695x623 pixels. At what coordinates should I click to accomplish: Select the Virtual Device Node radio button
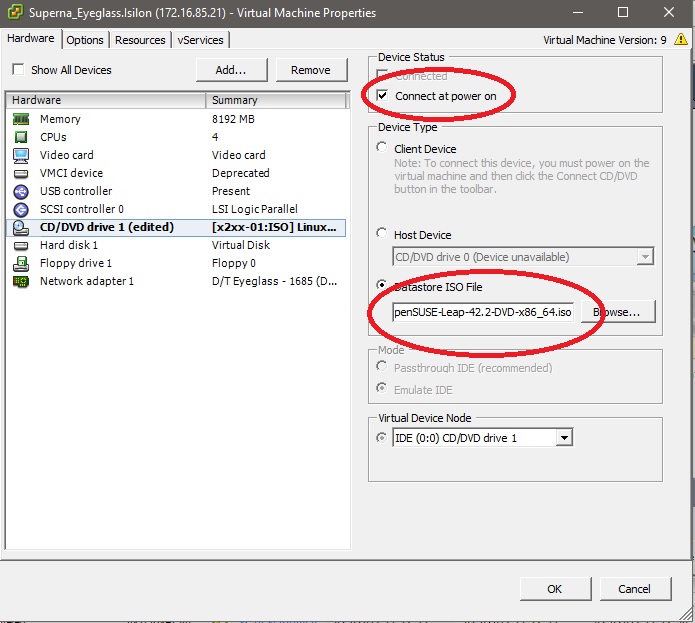tap(381, 438)
